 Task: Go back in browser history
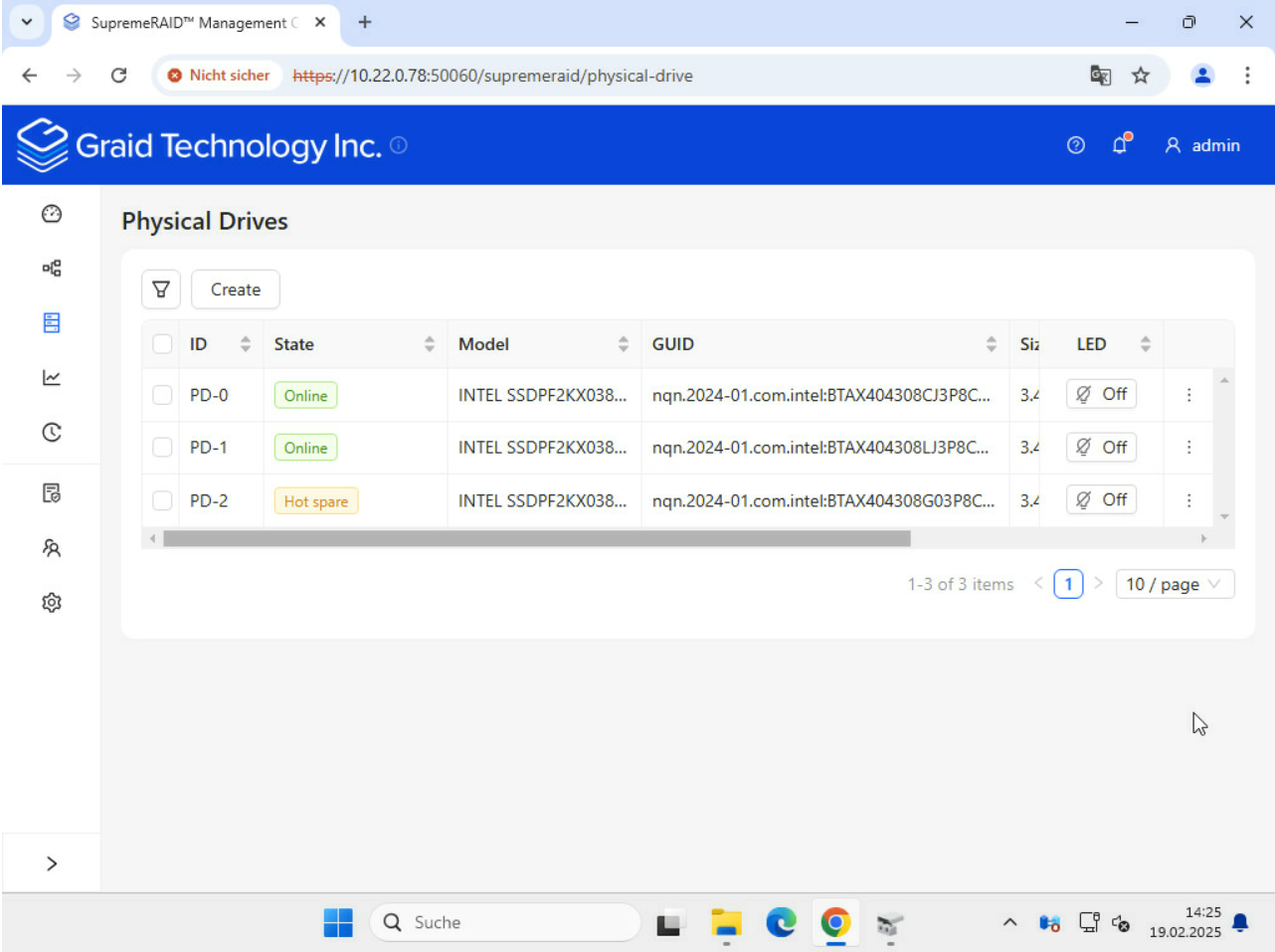pos(30,75)
